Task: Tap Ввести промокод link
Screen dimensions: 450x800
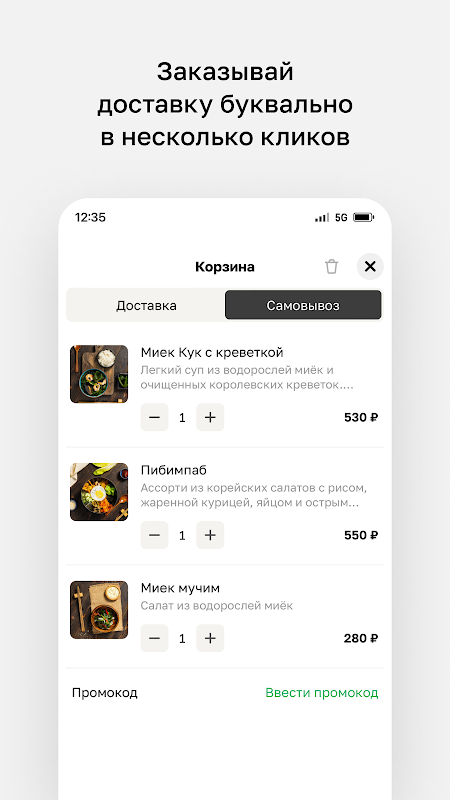Action: point(322,693)
